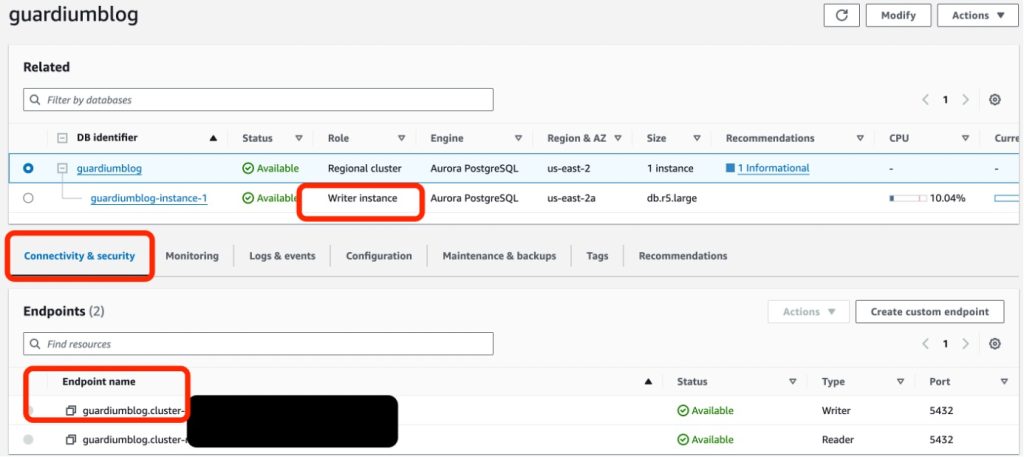Sort by Role column
1024x457 pixels.
pyautogui.click(x=402, y=138)
